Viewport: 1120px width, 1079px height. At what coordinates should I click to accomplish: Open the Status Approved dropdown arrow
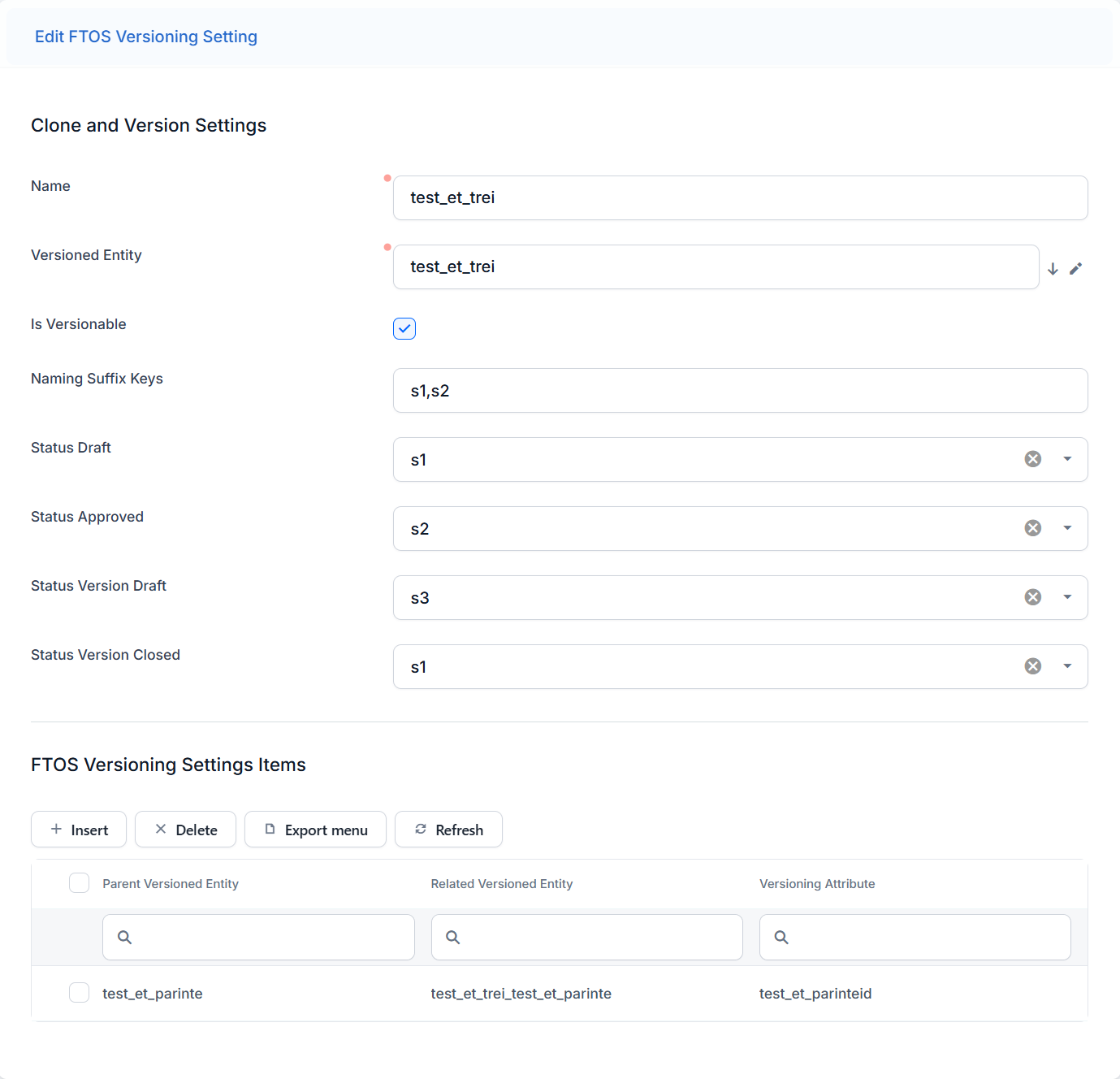pyautogui.click(x=1067, y=528)
